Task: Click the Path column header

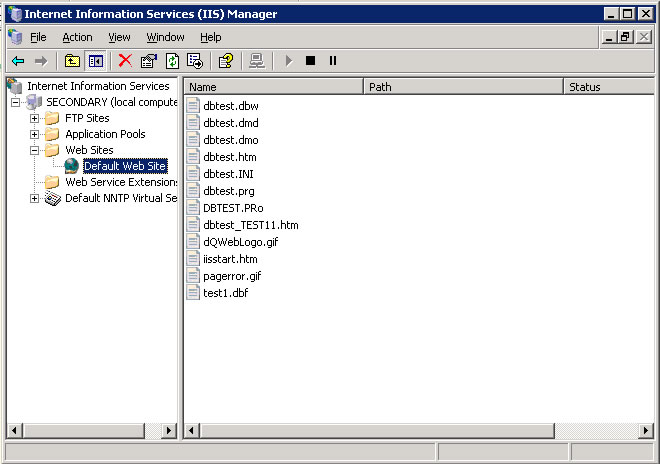Action: (462, 87)
